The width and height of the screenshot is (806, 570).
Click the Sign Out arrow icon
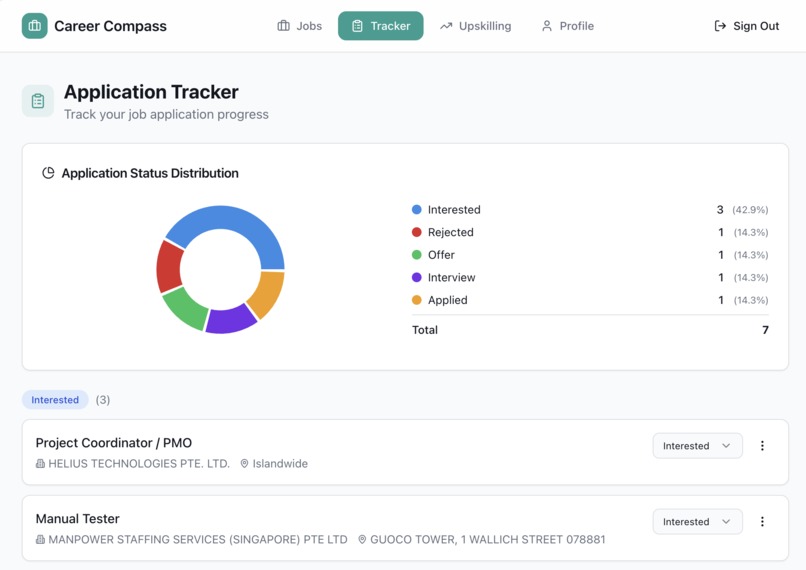coord(720,26)
